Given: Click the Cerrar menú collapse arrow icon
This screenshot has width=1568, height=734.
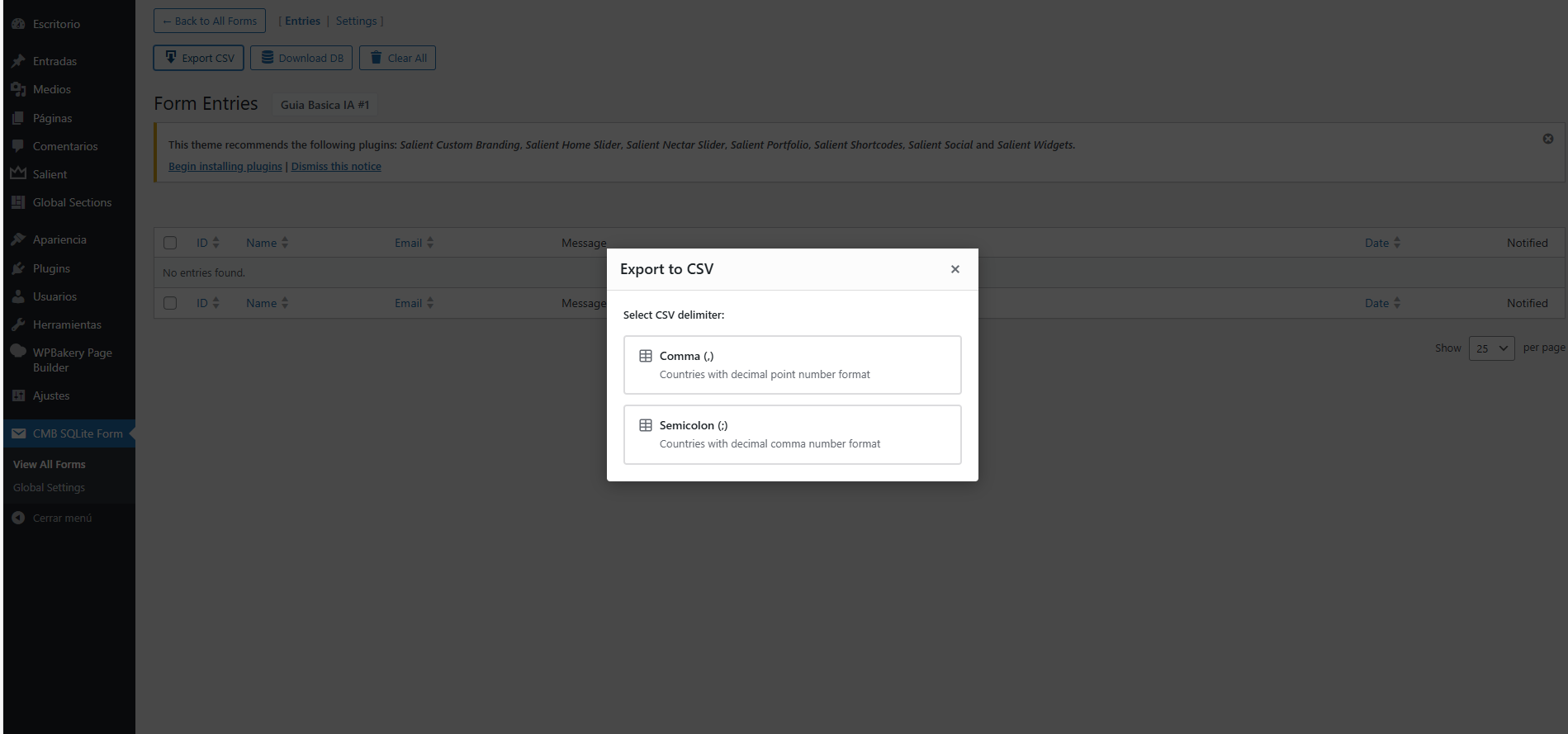Looking at the screenshot, I should (18, 518).
